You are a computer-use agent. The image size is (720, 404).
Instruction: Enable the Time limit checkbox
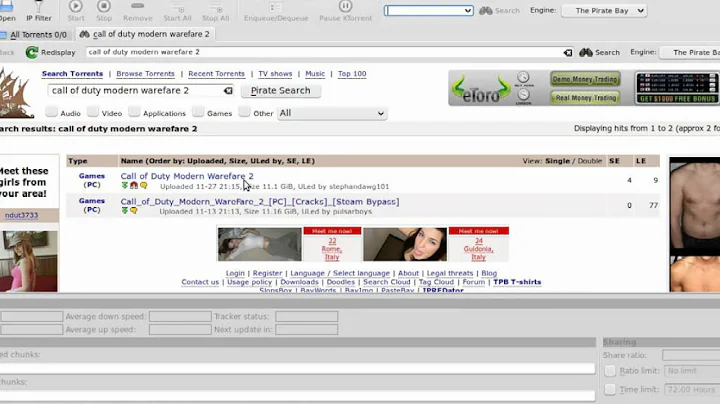click(x=610, y=389)
